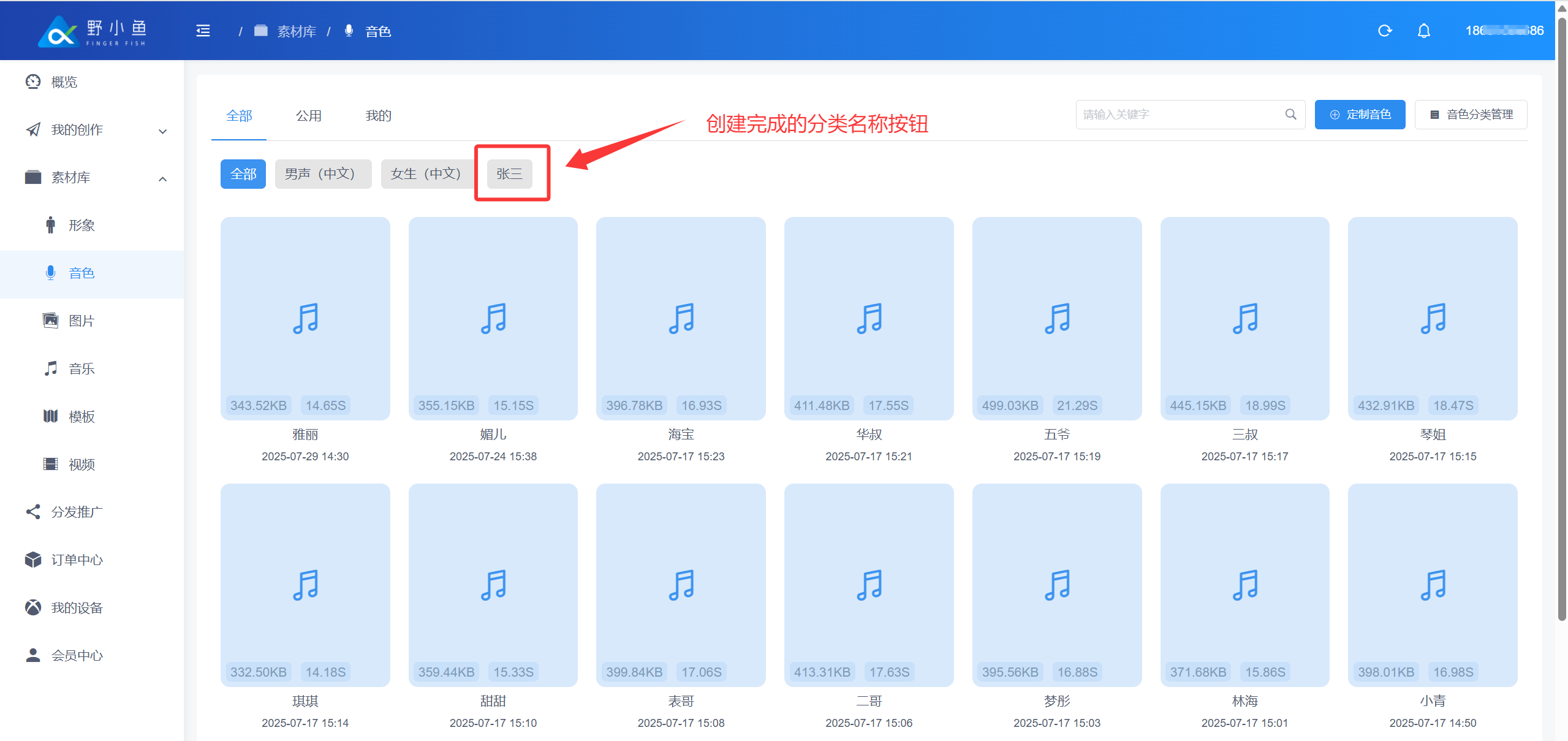The width and height of the screenshot is (1568, 741).
Task: Open 音乐 in the sidebar
Action: (x=81, y=369)
